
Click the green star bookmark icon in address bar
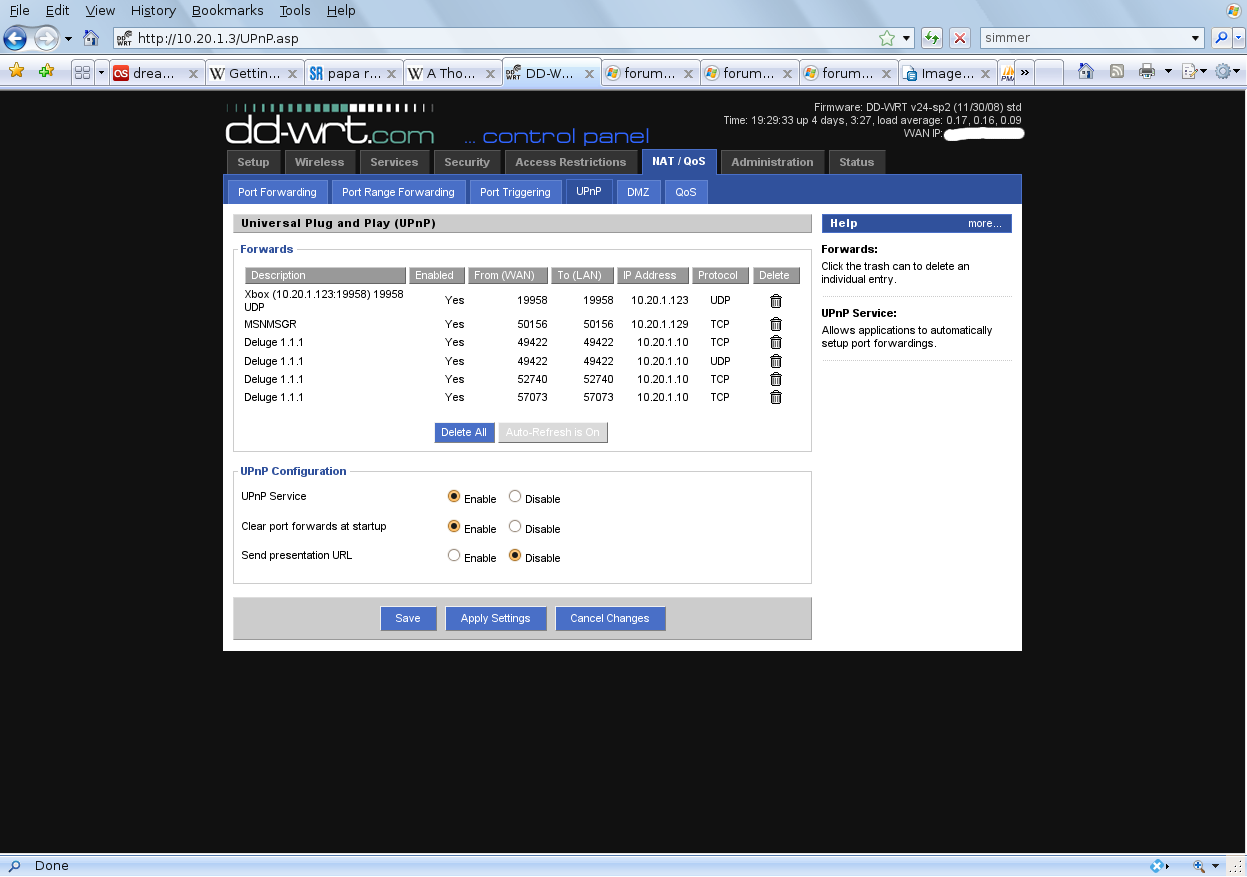coord(887,39)
